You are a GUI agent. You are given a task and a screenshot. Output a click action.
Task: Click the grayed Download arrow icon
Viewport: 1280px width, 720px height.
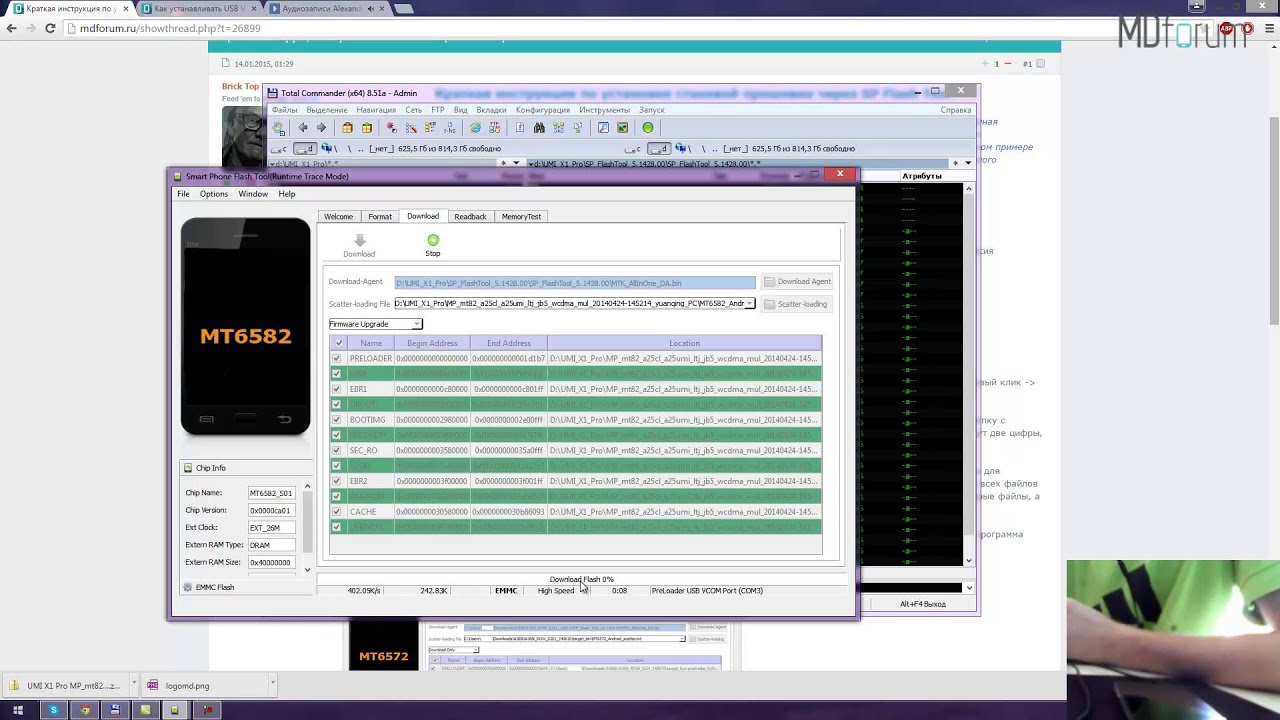click(x=360, y=240)
